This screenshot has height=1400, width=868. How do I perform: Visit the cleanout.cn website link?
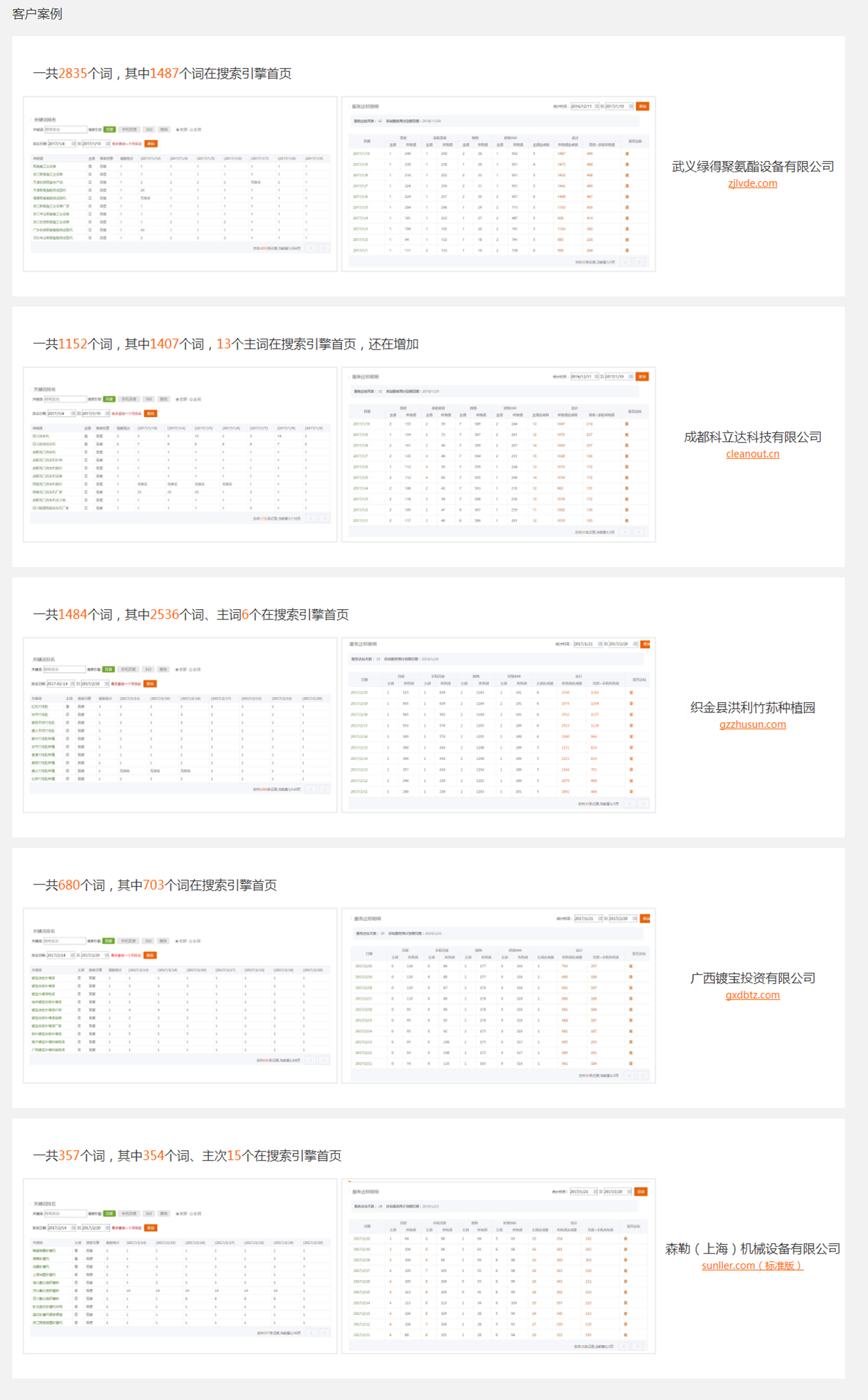click(x=752, y=454)
